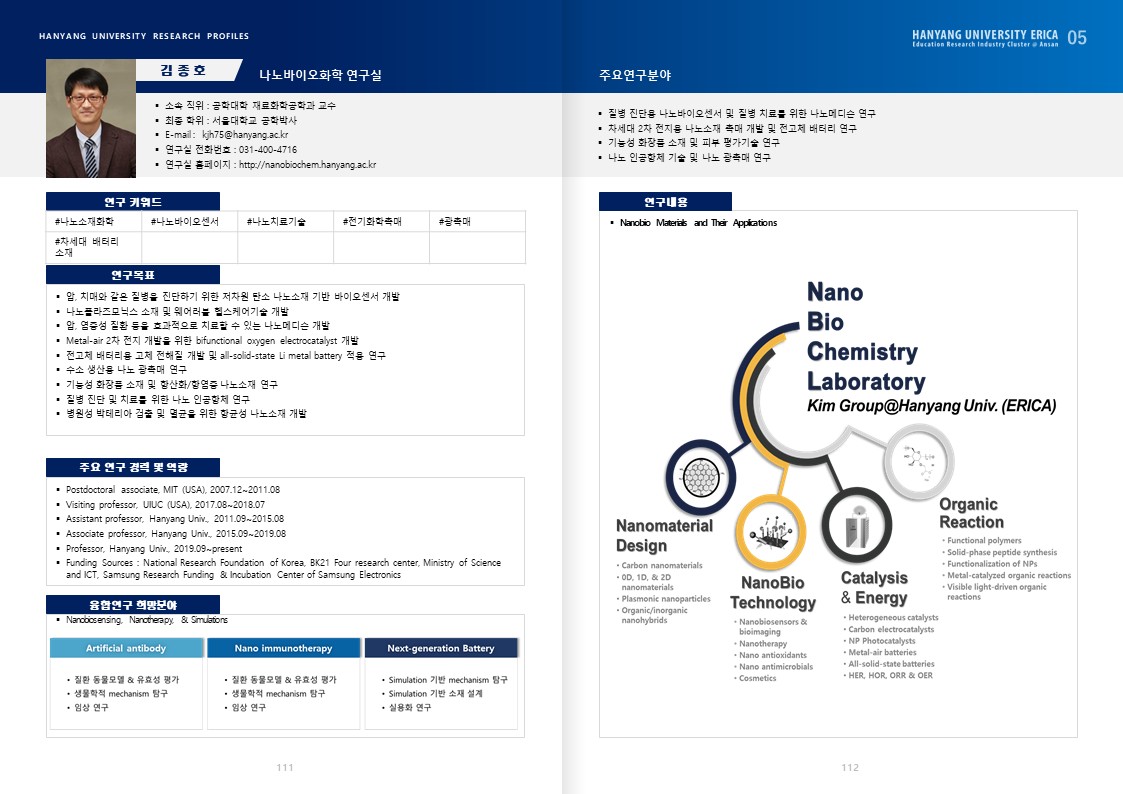
Task: Click the Carbon nanomaterials bullet
Action: pos(662,566)
